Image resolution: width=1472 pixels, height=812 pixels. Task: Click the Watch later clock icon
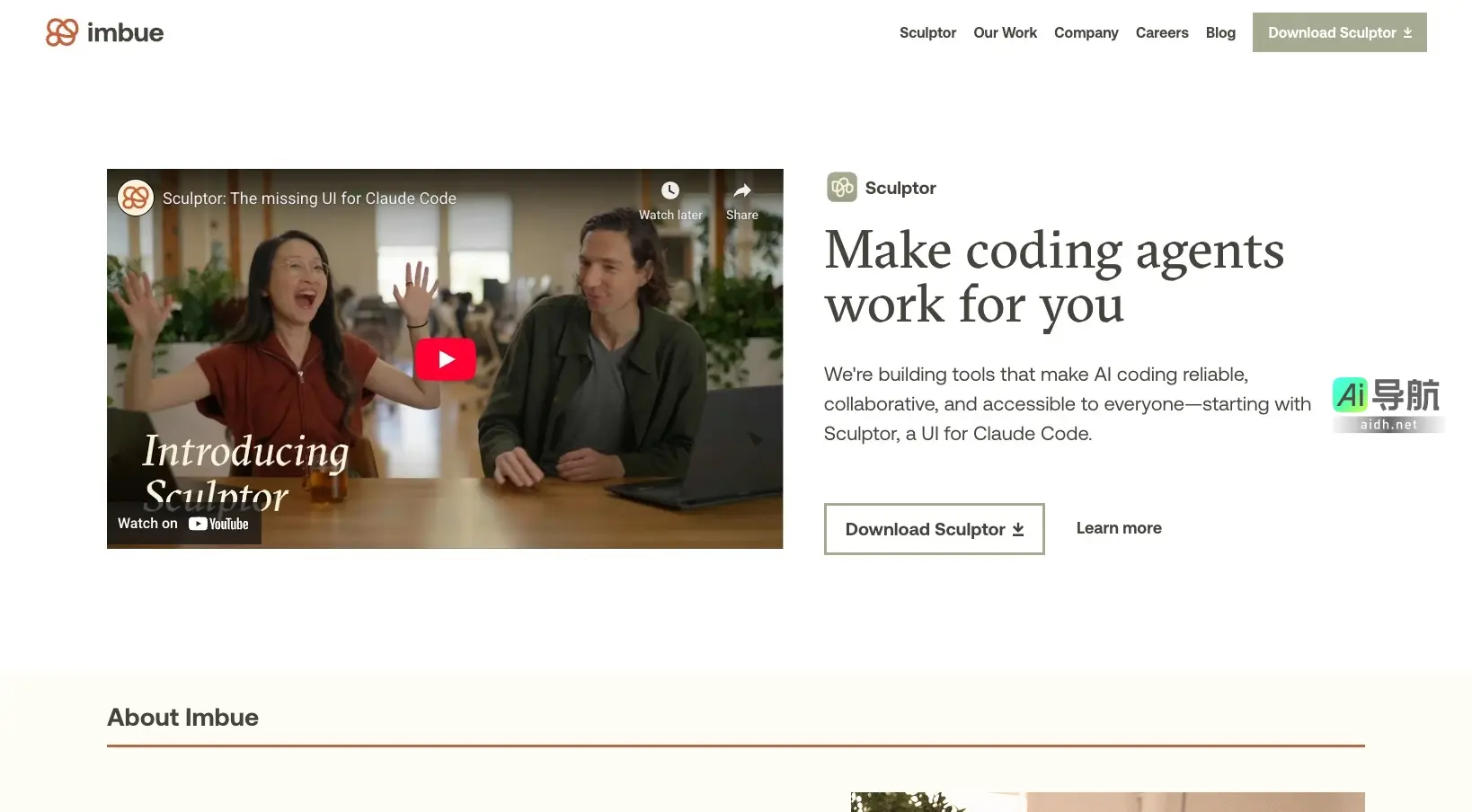(x=670, y=190)
